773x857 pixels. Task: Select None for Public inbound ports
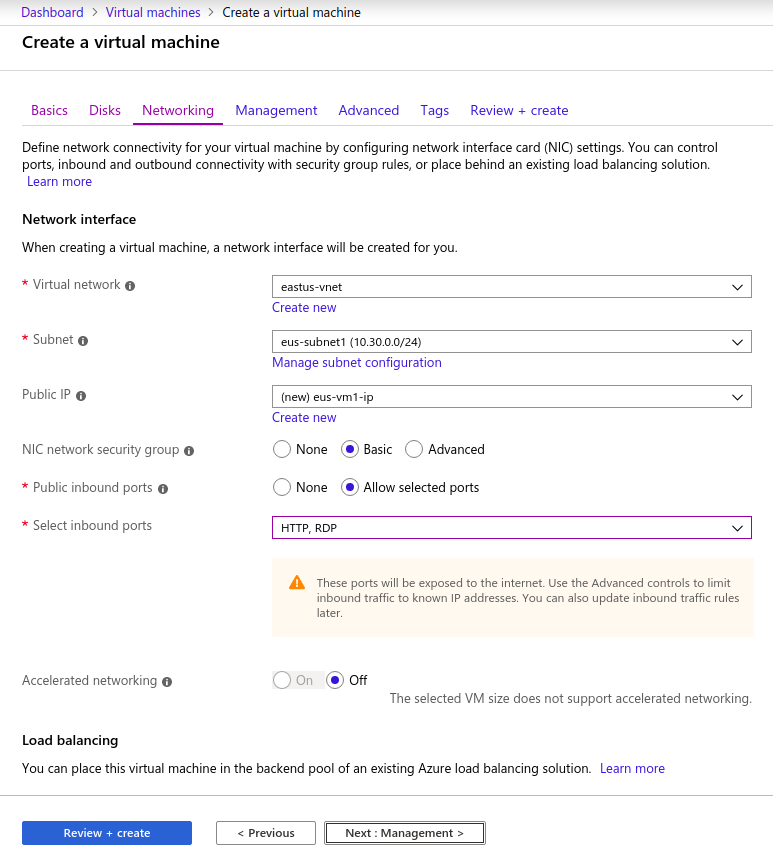click(x=282, y=488)
